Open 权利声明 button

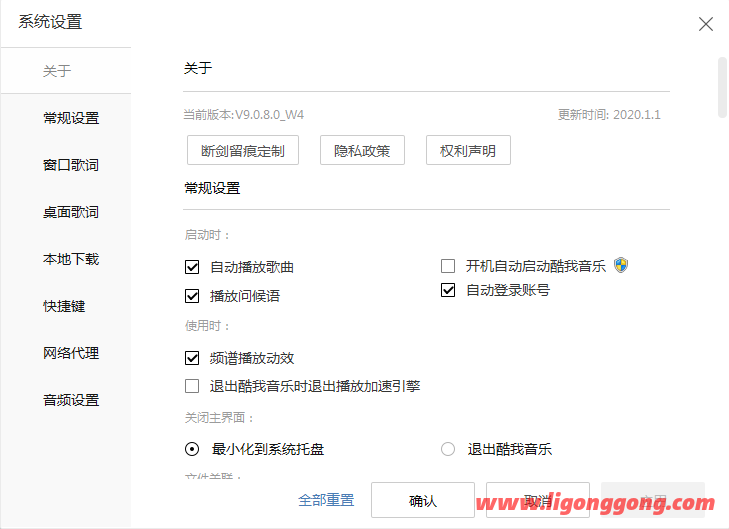click(x=468, y=150)
